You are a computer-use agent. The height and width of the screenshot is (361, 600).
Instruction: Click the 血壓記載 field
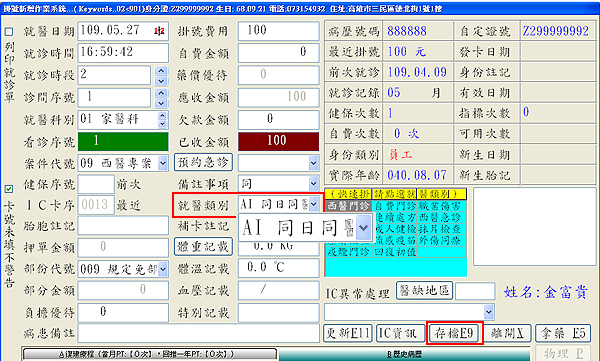278,290
